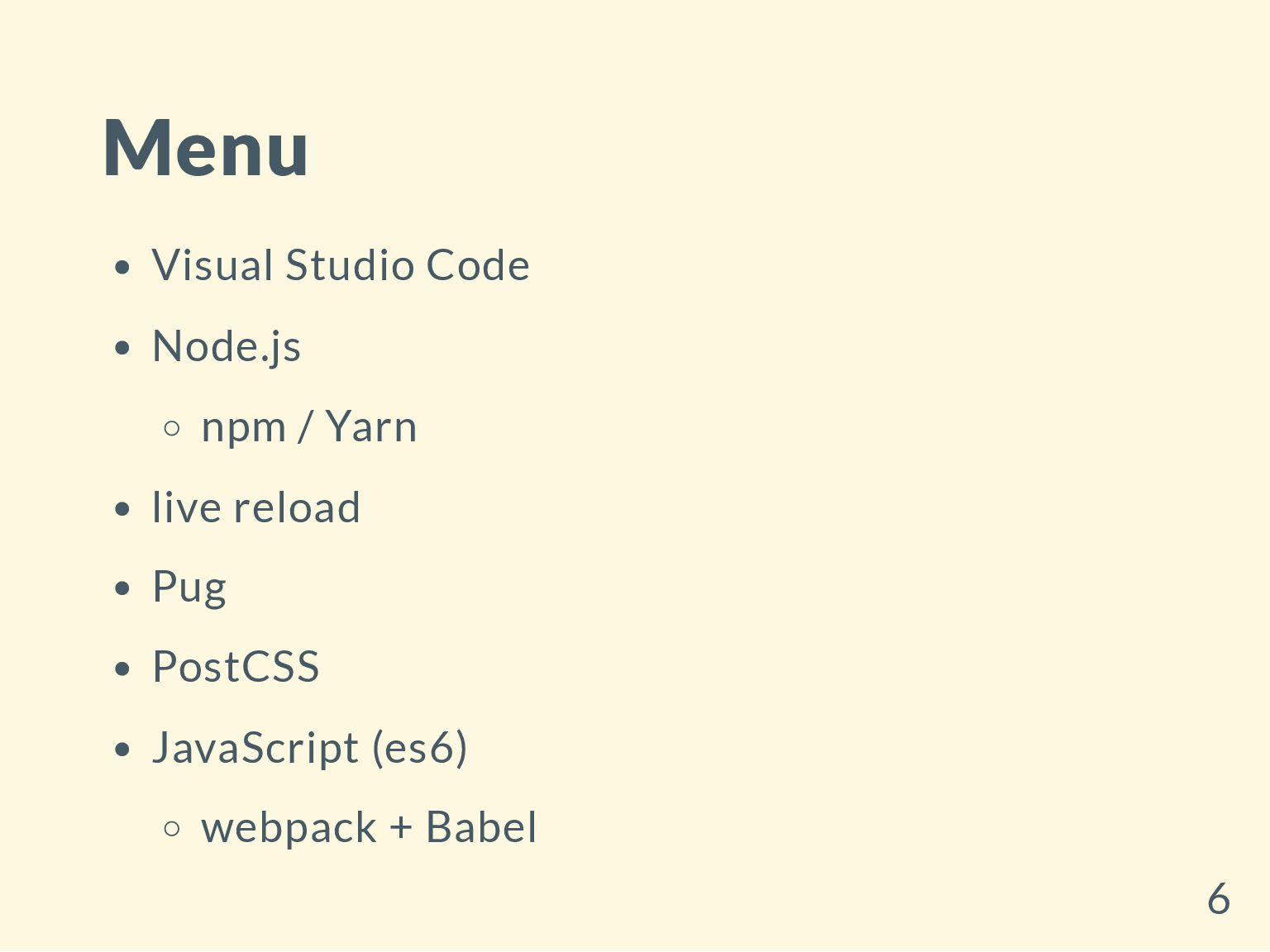Click the hollow bullet before "webpack + Babel"
Screen dimensions: 1270x952
click(x=172, y=829)
